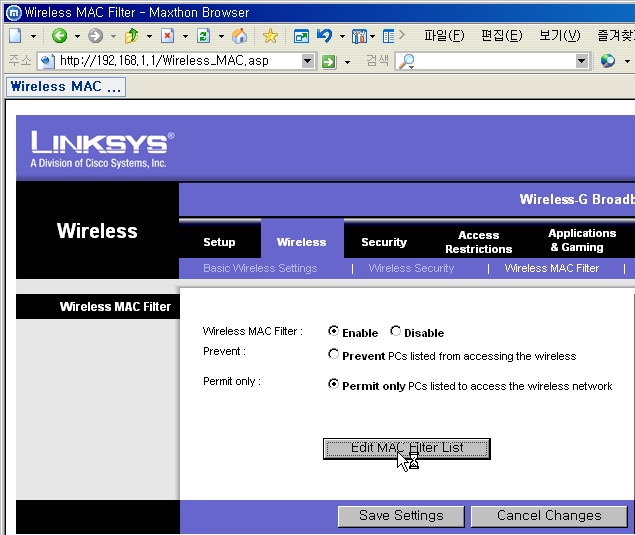Click globe icon right of search box

608,61
